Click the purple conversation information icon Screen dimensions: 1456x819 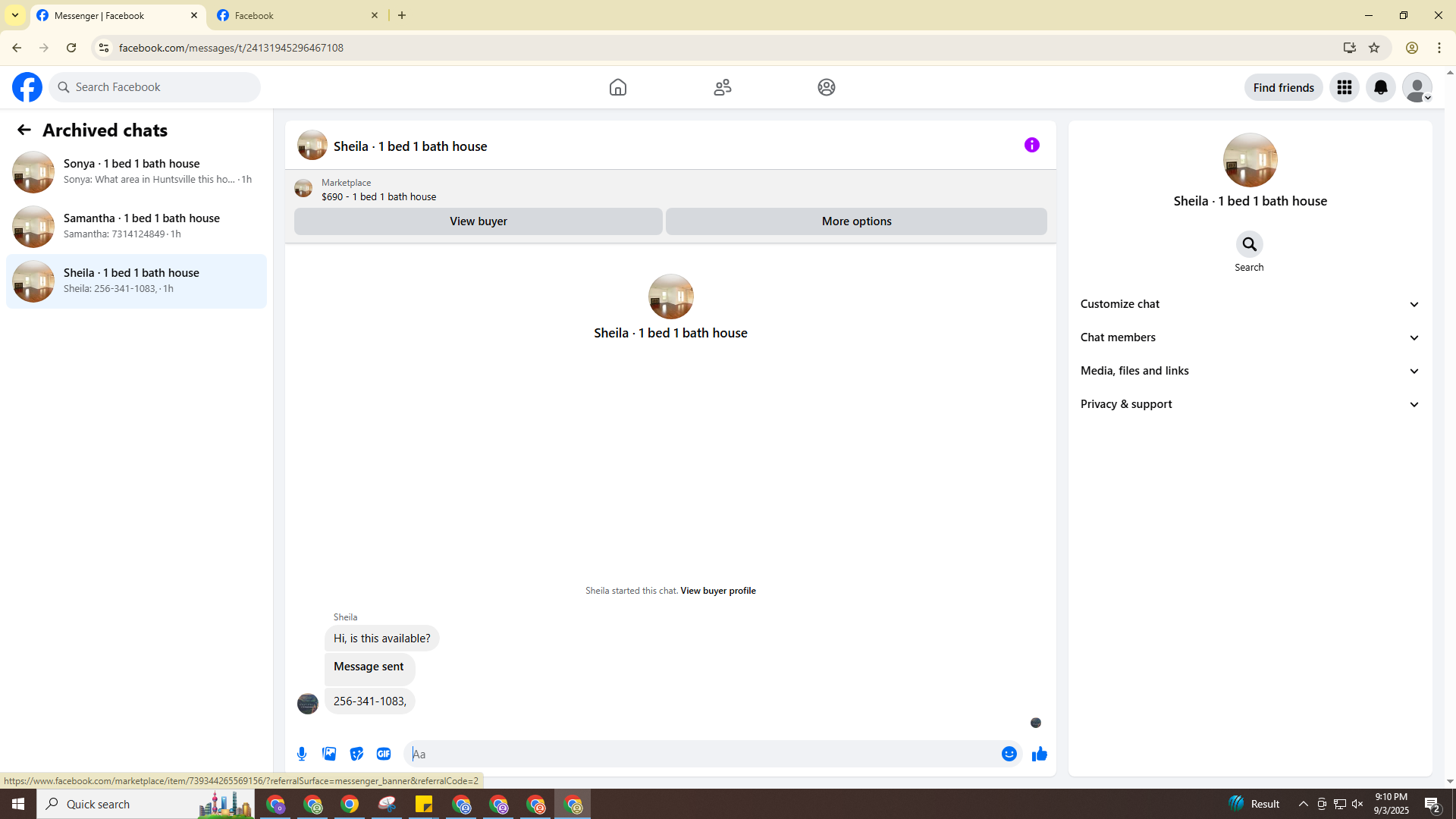[1032, 145]
